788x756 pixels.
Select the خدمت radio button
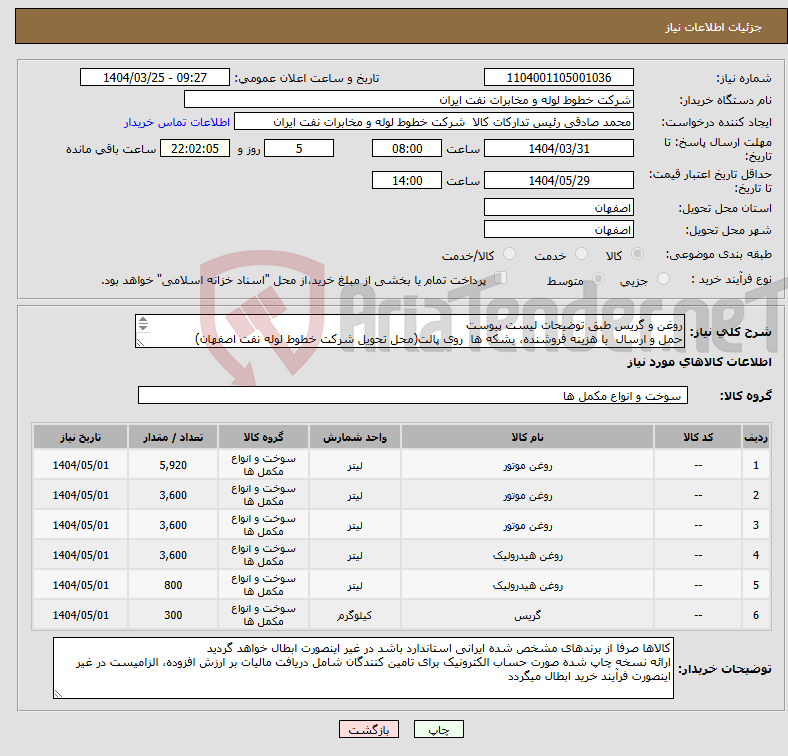[581, 254]
